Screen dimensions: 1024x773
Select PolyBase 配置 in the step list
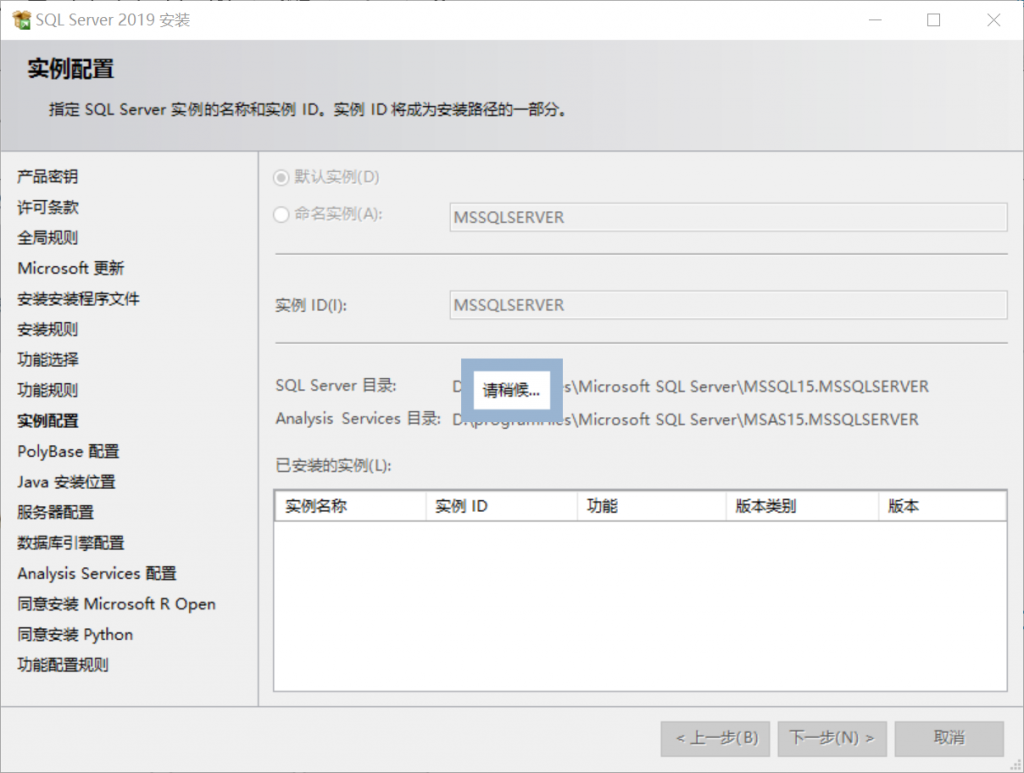tap(68, 451)
